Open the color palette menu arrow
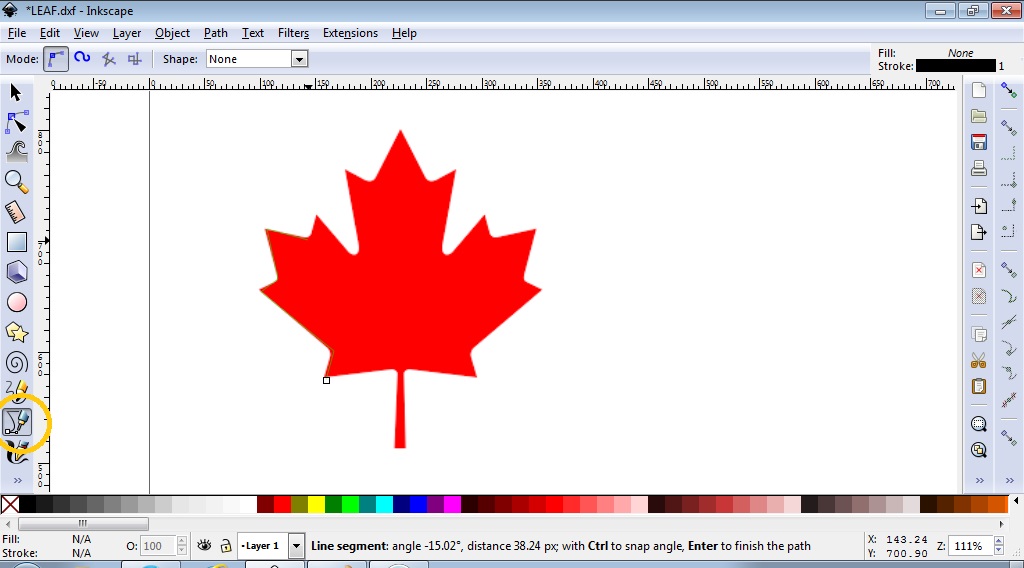Screen dimensions: 1024x568 [x=1016, y=501]
